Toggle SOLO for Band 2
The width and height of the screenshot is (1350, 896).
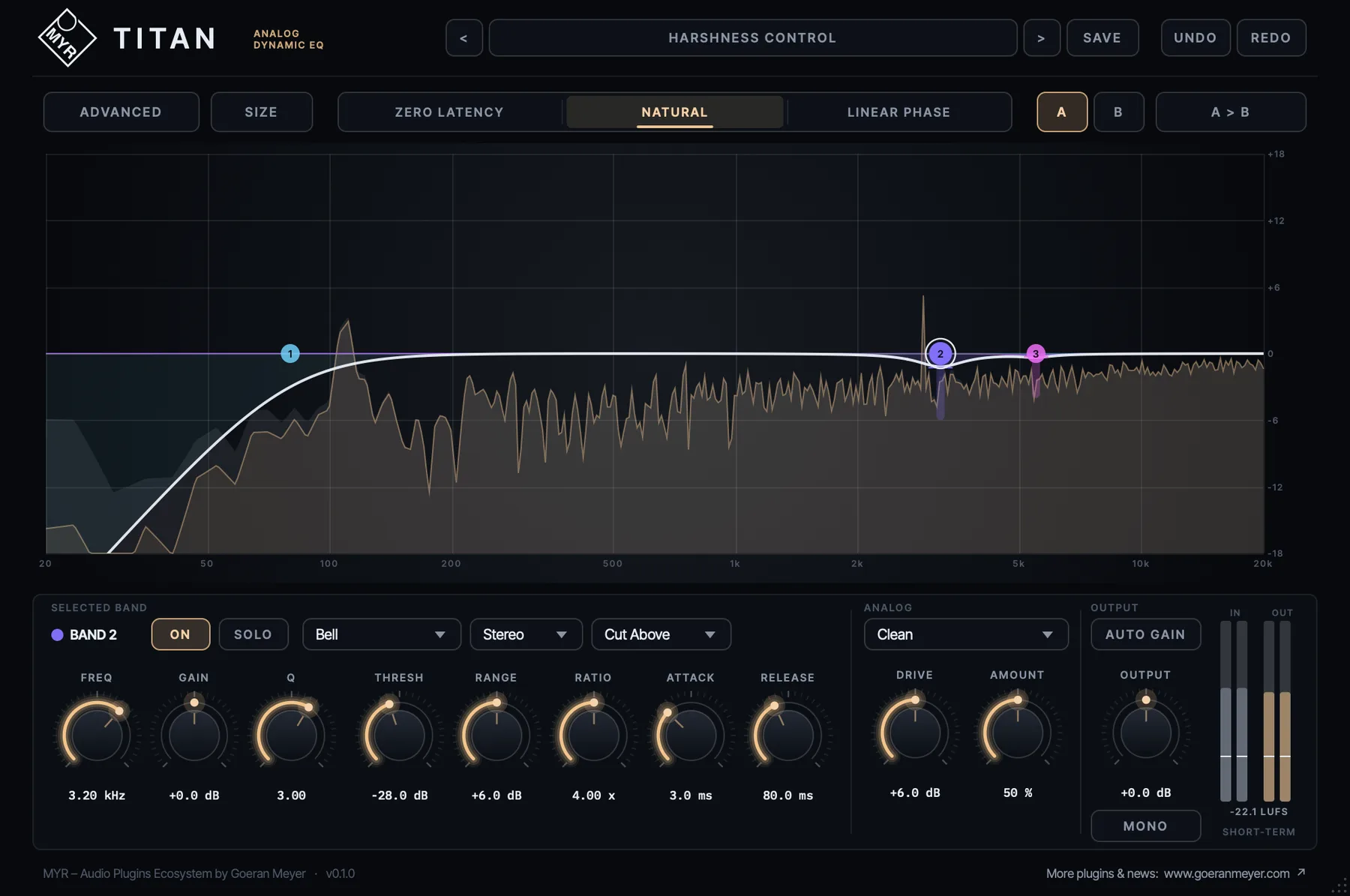click(x=253, y=634)
